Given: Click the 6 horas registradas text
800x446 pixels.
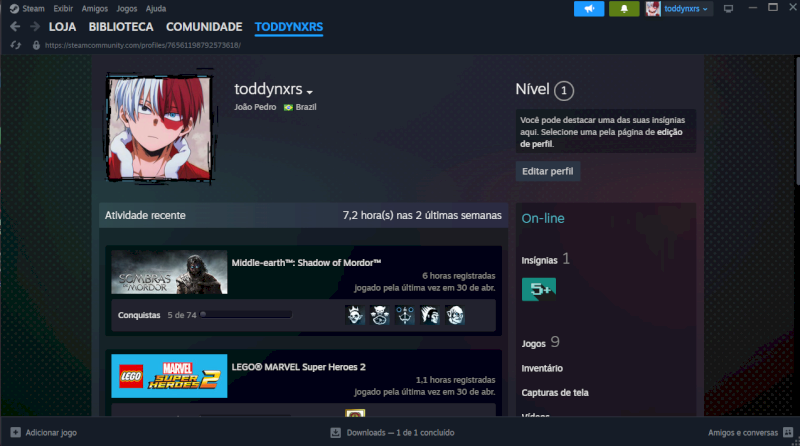Looking at the screenshot, I should coord(459,276).
